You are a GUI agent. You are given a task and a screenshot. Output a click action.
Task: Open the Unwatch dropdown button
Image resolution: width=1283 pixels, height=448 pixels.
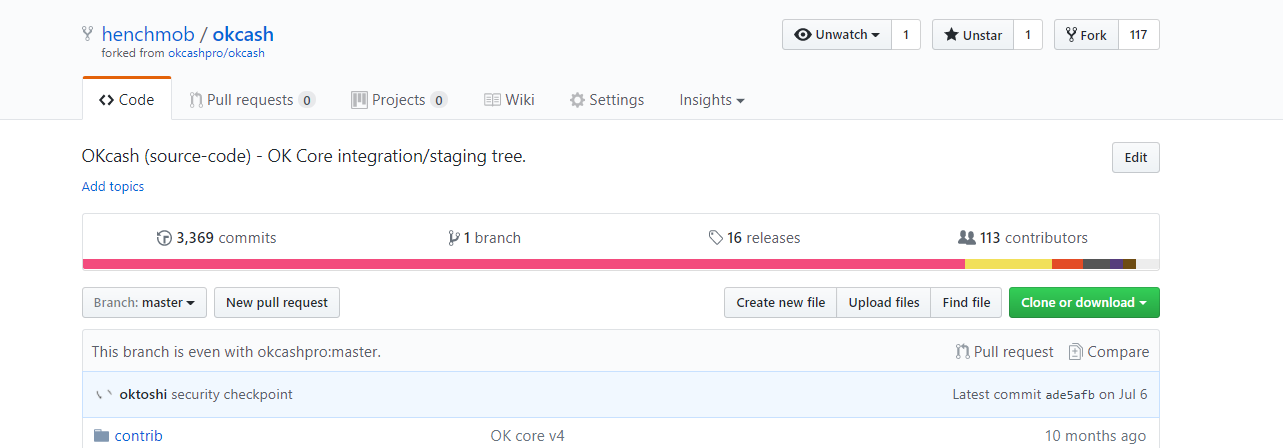pos(837,35)
